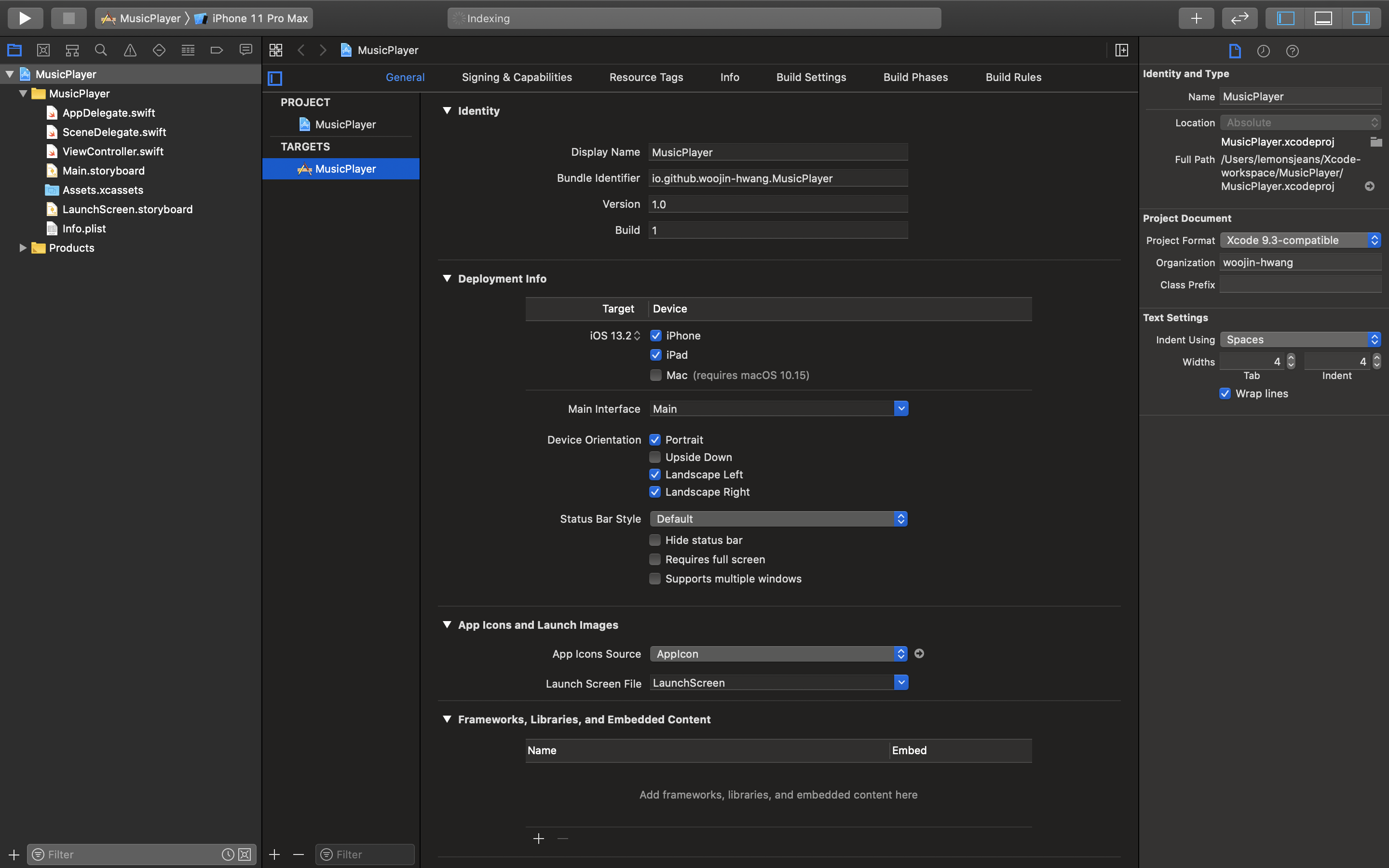This screenshot has width=1389, height=868.
Task: Show the Issue navigator warning icon
Action: click(130, 51)
